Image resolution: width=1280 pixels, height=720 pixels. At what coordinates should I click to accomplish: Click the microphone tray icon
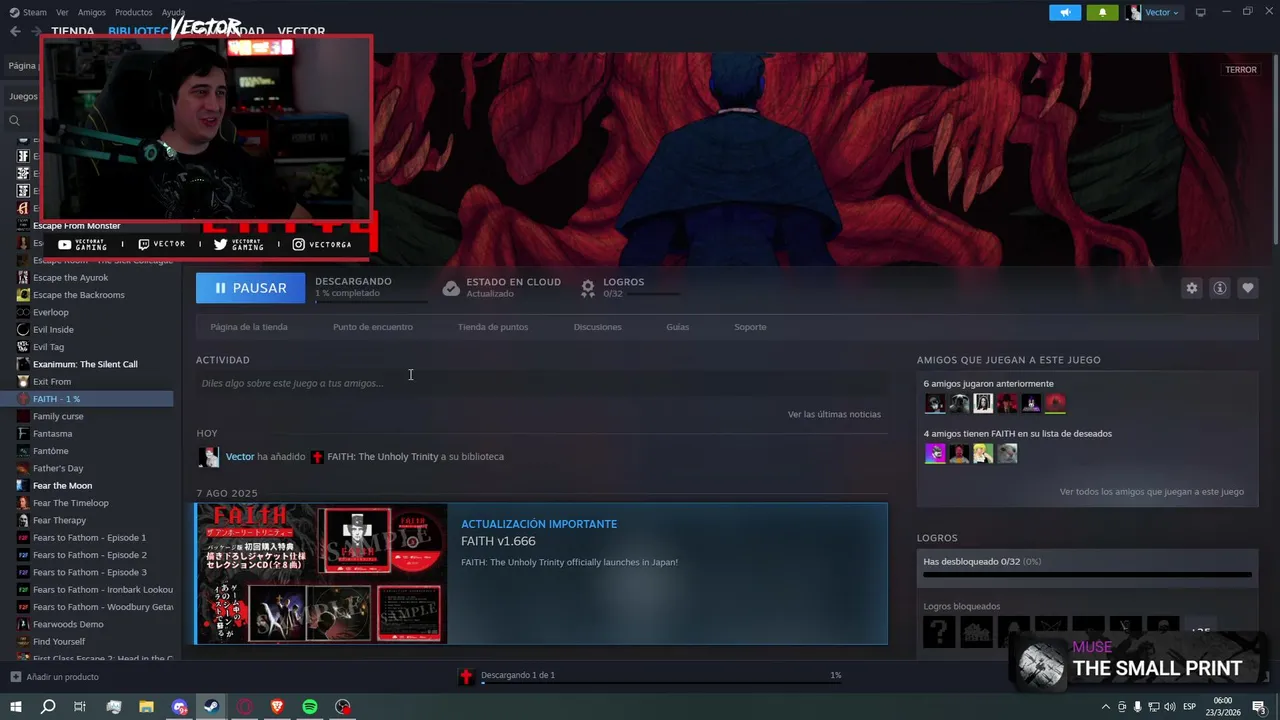(1137, 707)
